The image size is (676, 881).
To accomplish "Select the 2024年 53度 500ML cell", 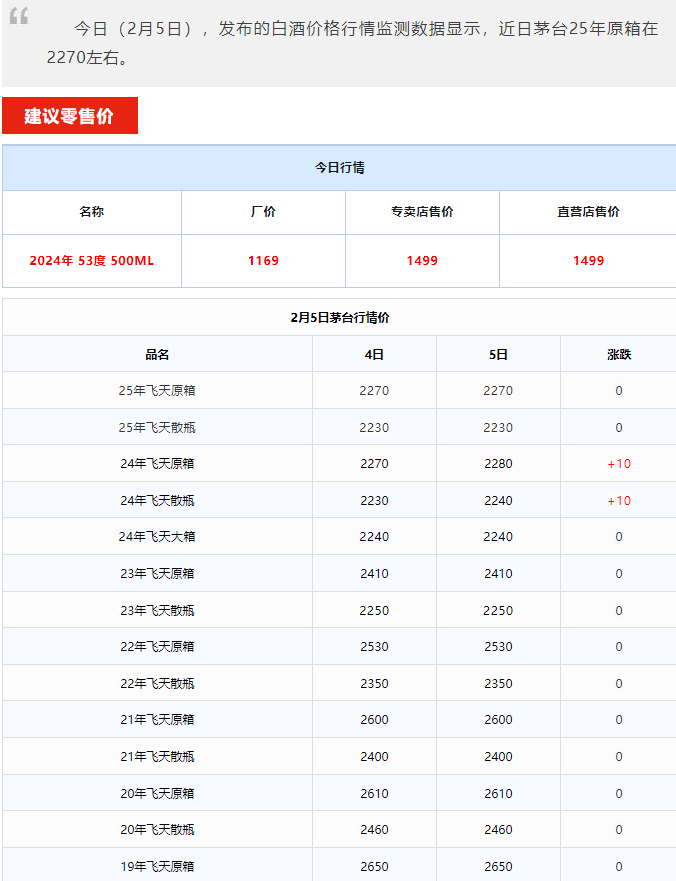I will pyautogui.click(x=92, y=261).
